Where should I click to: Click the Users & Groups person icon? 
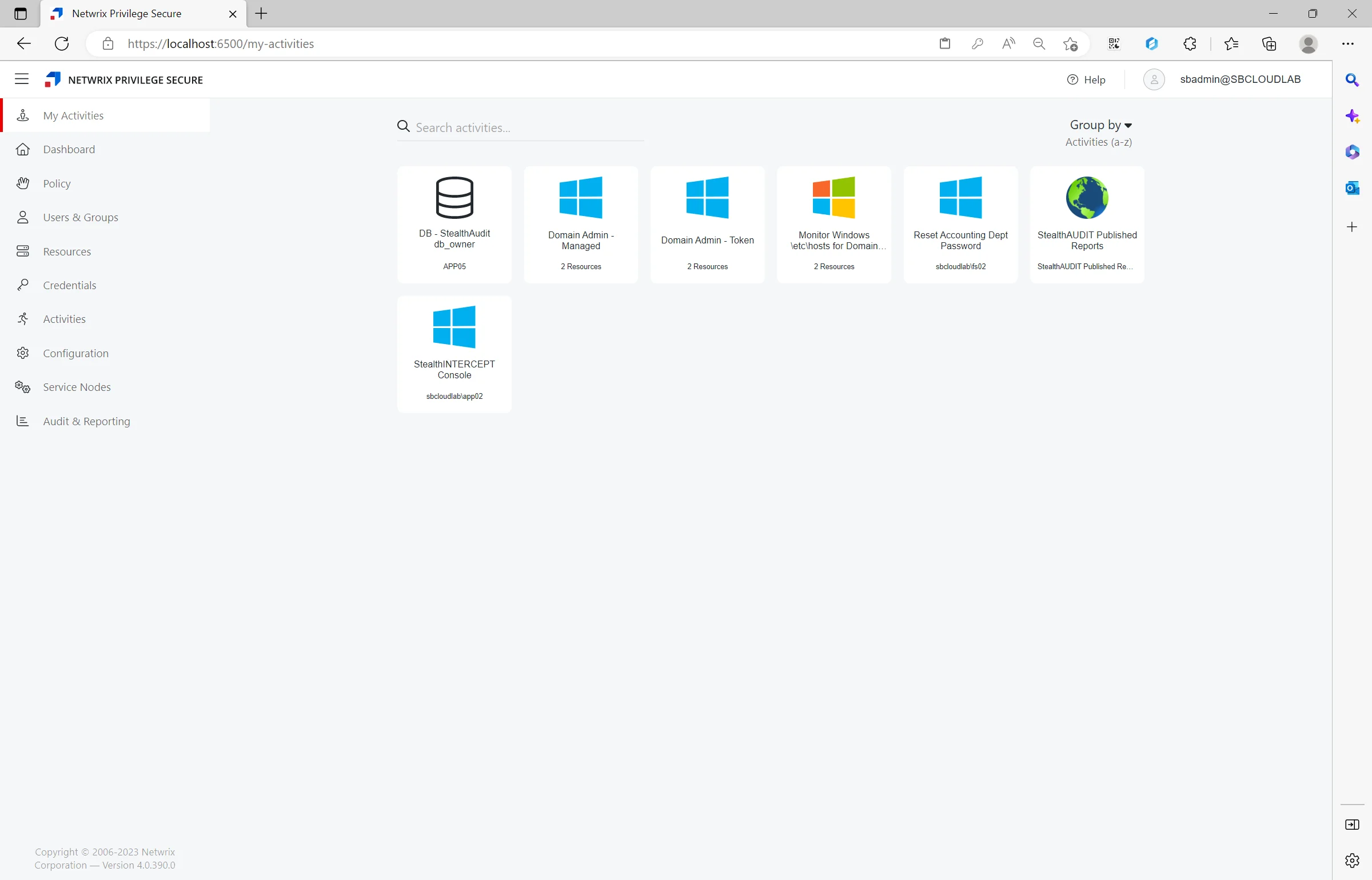click(x=23, y=217)
